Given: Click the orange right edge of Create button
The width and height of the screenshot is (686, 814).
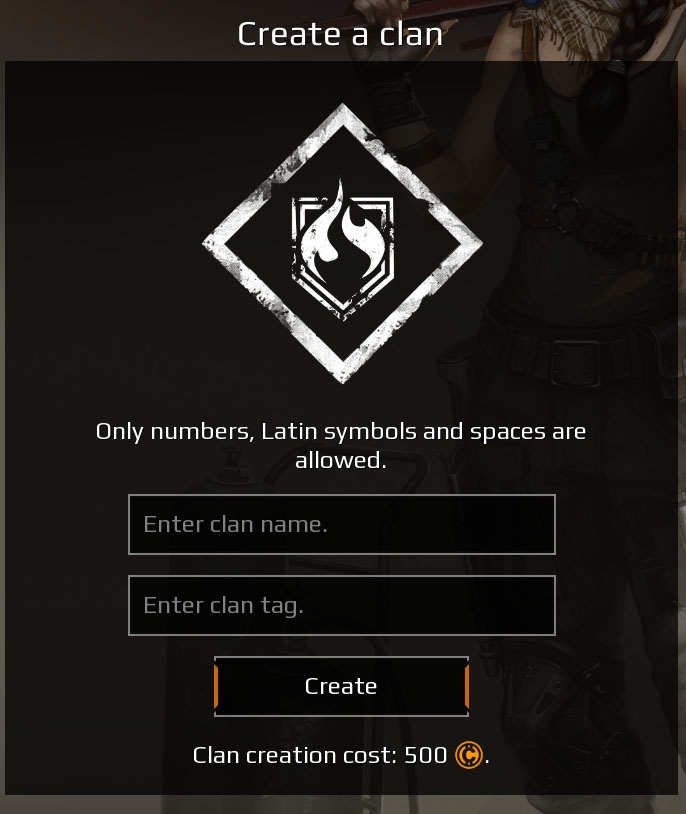Looking at the screenshot, I should (x=467, y=686).
